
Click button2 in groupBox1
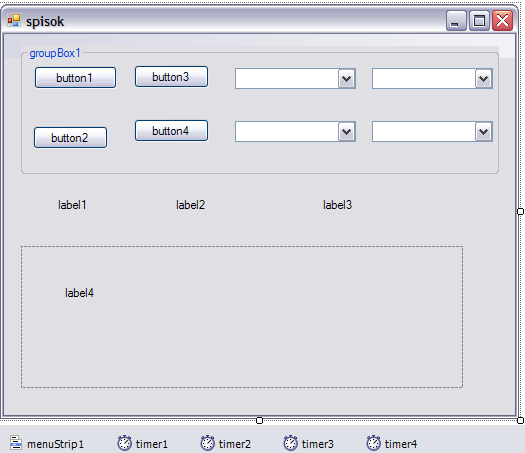(70, 137)
